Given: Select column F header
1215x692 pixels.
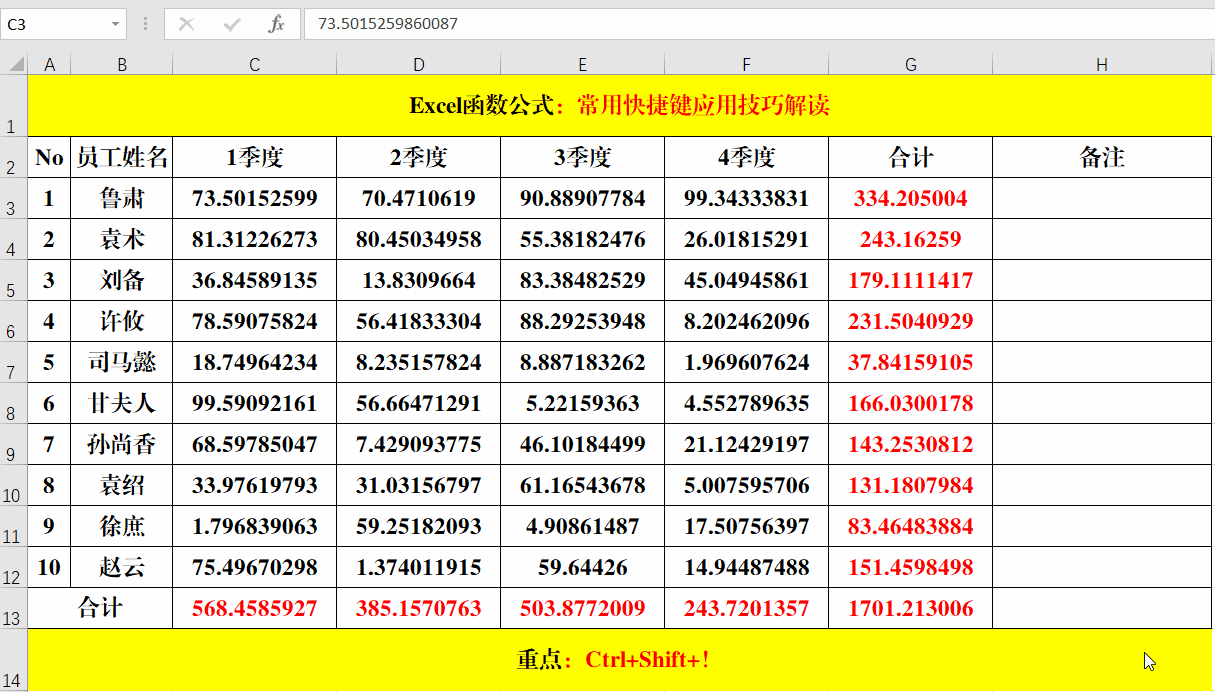Looking at the screenshot, I should 747,65.
